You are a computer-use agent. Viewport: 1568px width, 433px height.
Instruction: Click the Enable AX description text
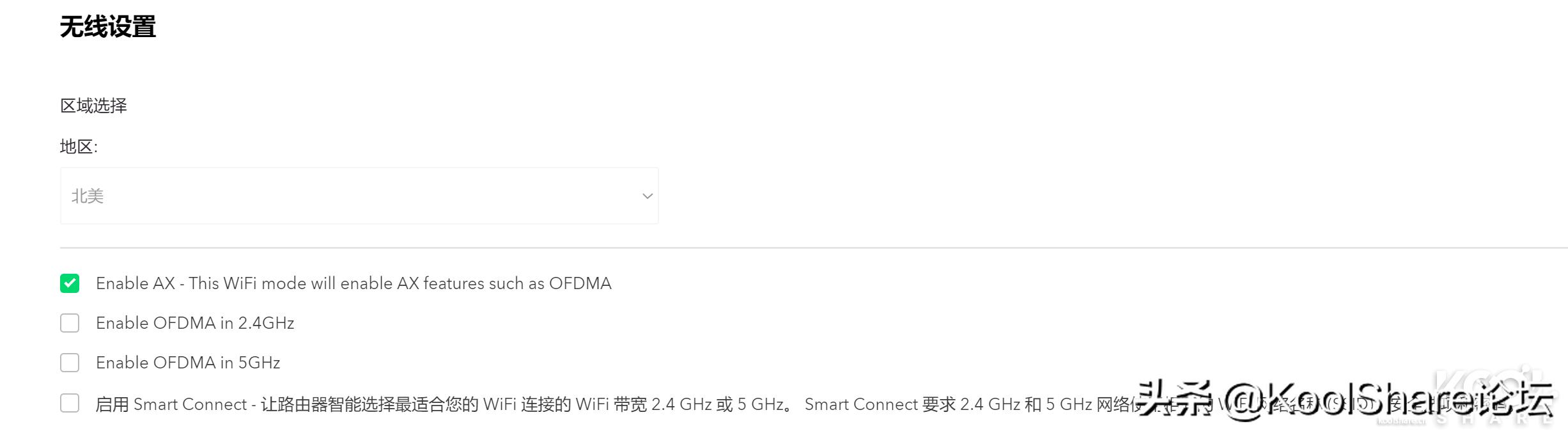(x=353, y=283)
